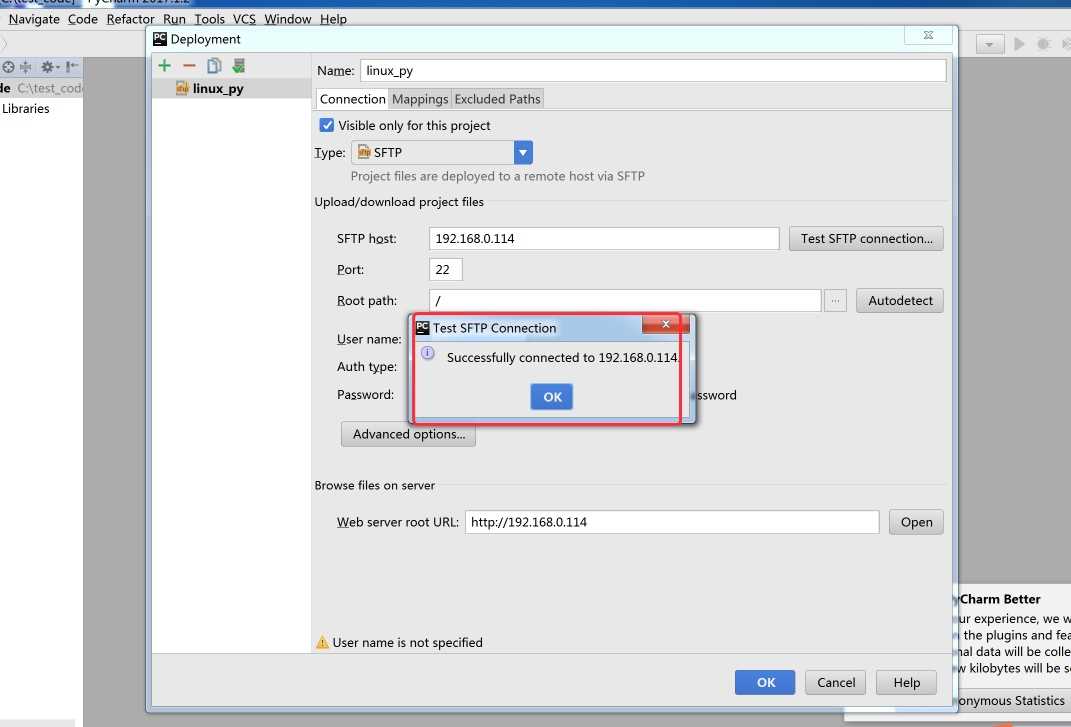Toggle Visible only for this project checkbox
Image resolution: width=1071 pixels, height=727 pixels.
(x=326, y=125)
